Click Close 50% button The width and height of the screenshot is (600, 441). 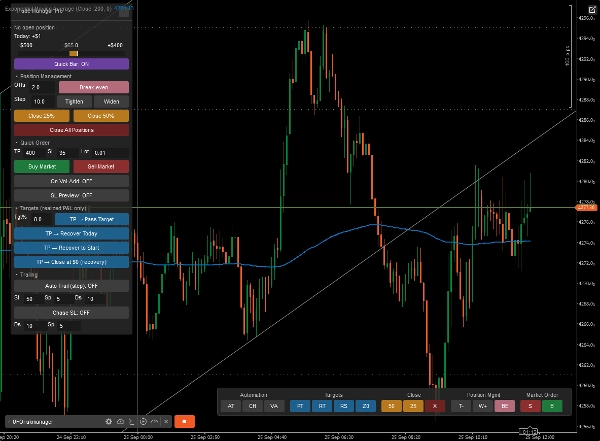(x=101, y=116)
